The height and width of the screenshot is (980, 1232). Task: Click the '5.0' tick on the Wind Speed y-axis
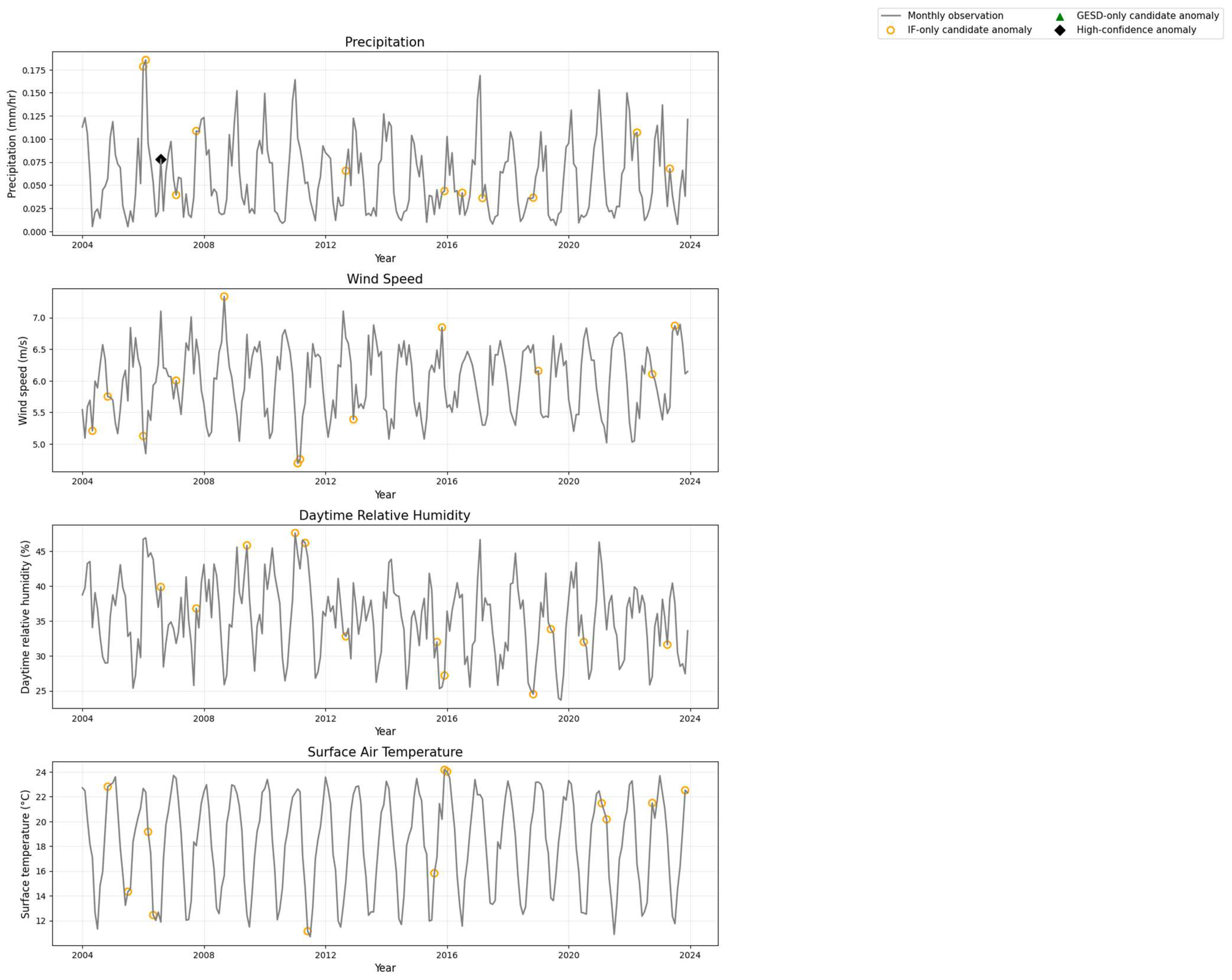(x=39, y=444)
